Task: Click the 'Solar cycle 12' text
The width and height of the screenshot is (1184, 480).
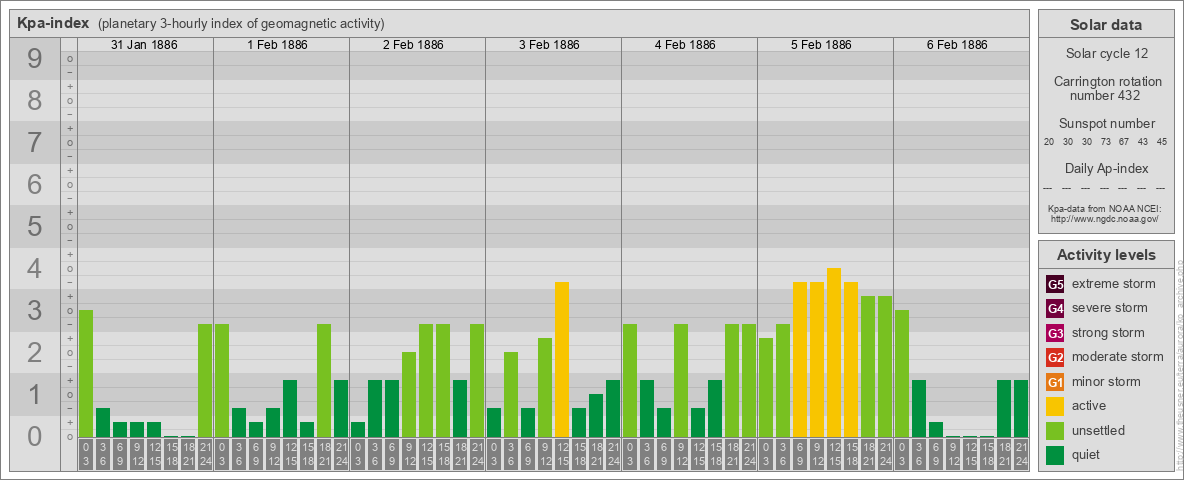Action: click(1105, 54)
